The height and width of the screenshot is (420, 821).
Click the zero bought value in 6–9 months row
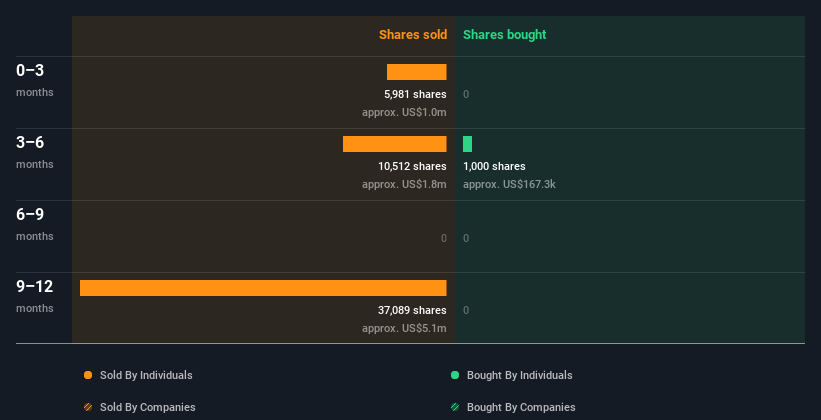[466, 238]
